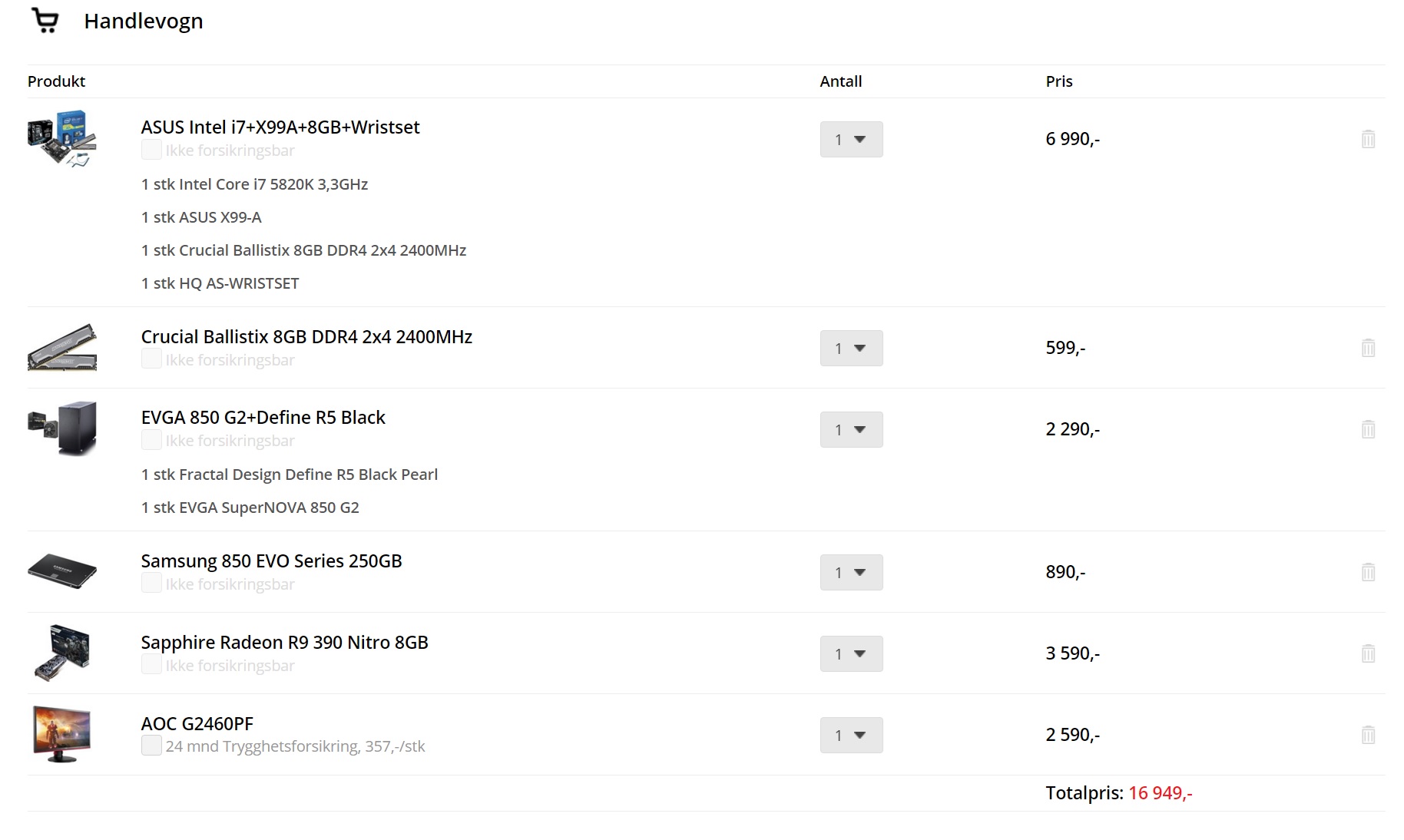
Task: Remove AOC G2460PF monitor with trash icon
Action: coord(1368,735)
